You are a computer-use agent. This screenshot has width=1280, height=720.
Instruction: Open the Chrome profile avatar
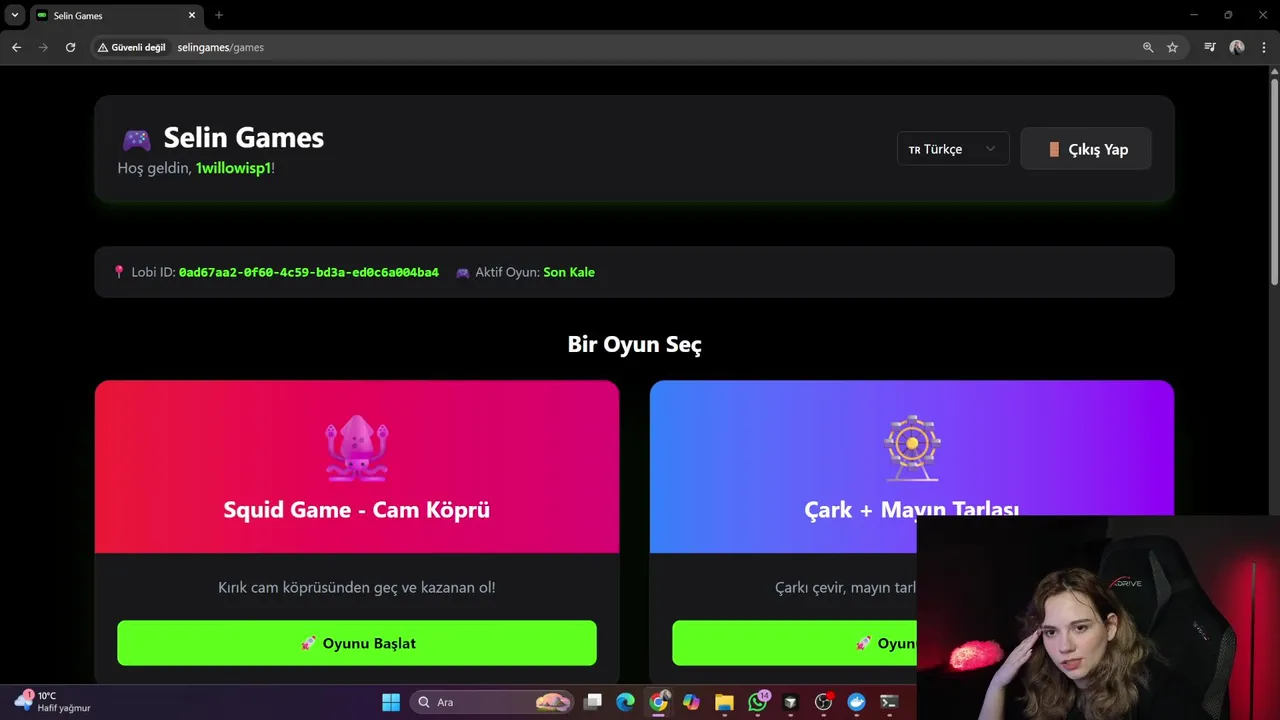click(x=1237, y=47)
